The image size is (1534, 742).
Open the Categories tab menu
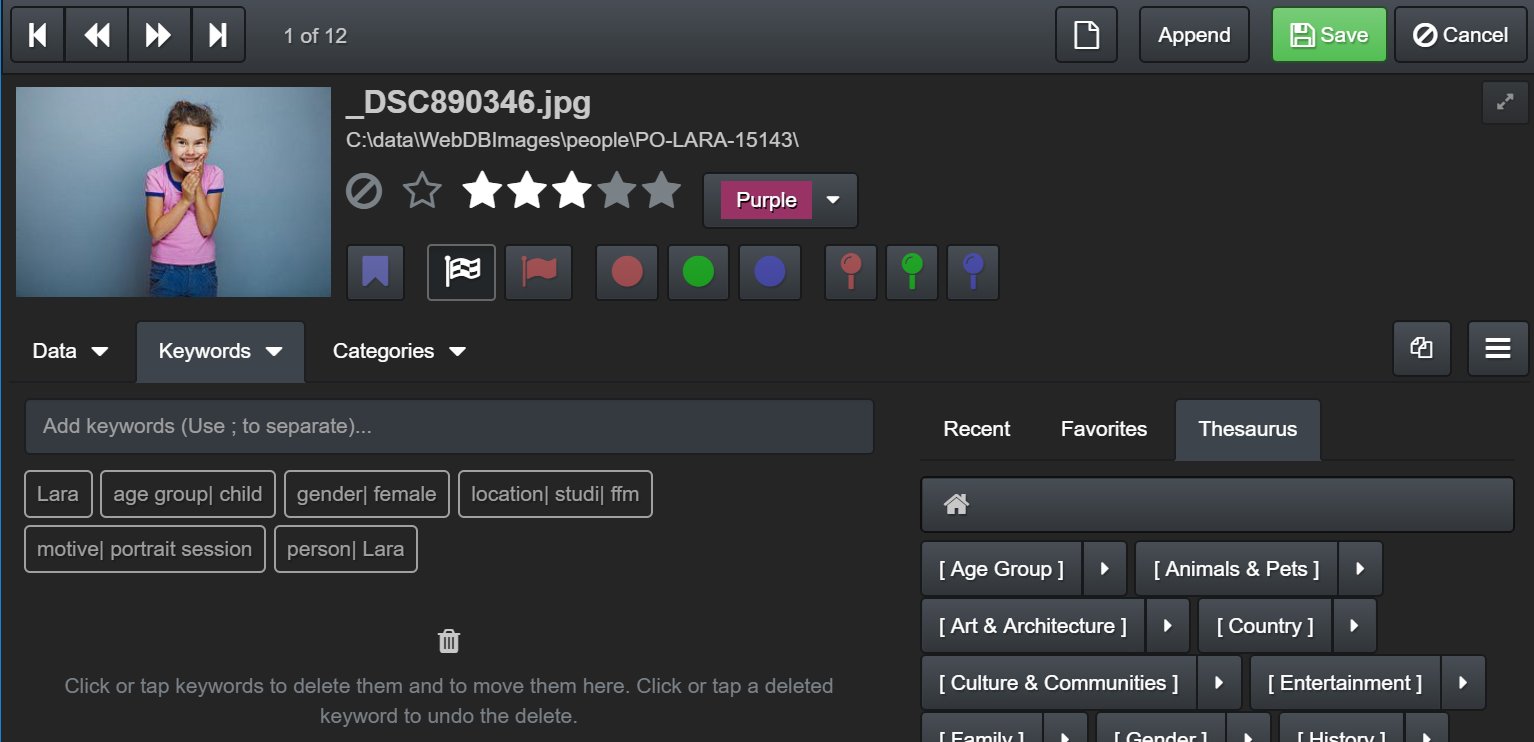pos(399,351)
